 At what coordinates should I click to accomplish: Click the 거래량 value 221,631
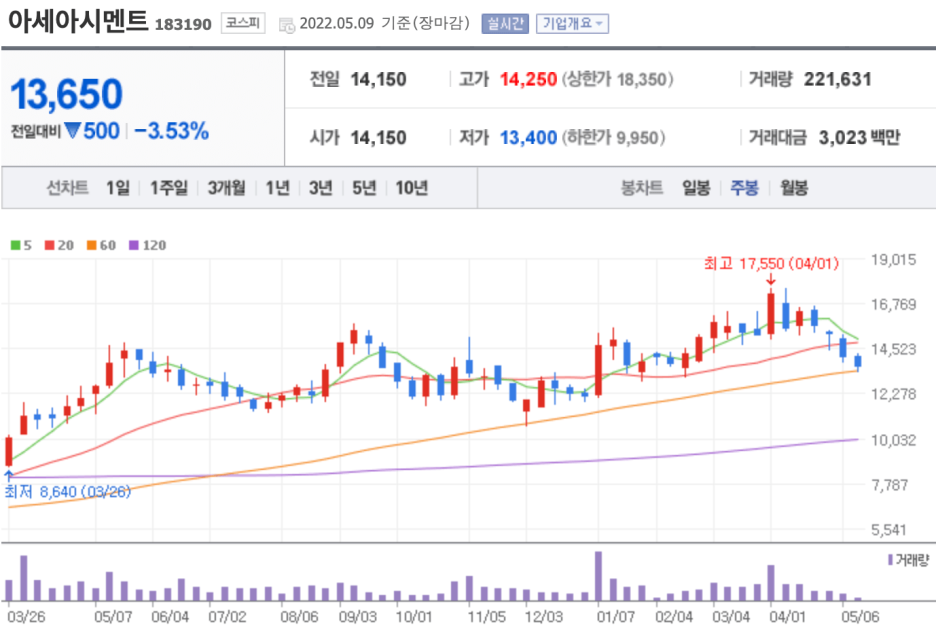pyautogui.click(x=838, y=79)
